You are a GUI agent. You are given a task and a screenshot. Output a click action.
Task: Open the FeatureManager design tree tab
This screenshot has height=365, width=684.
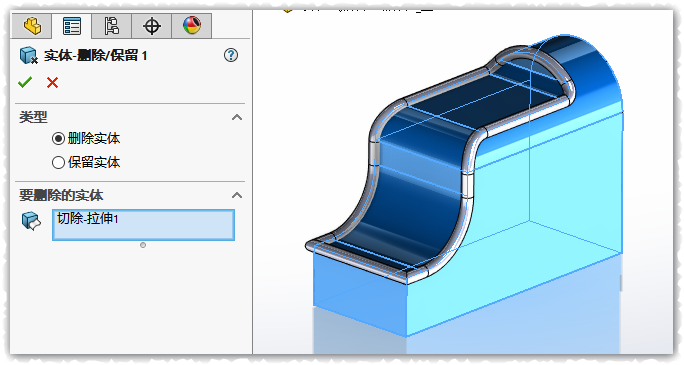(32, 26)
